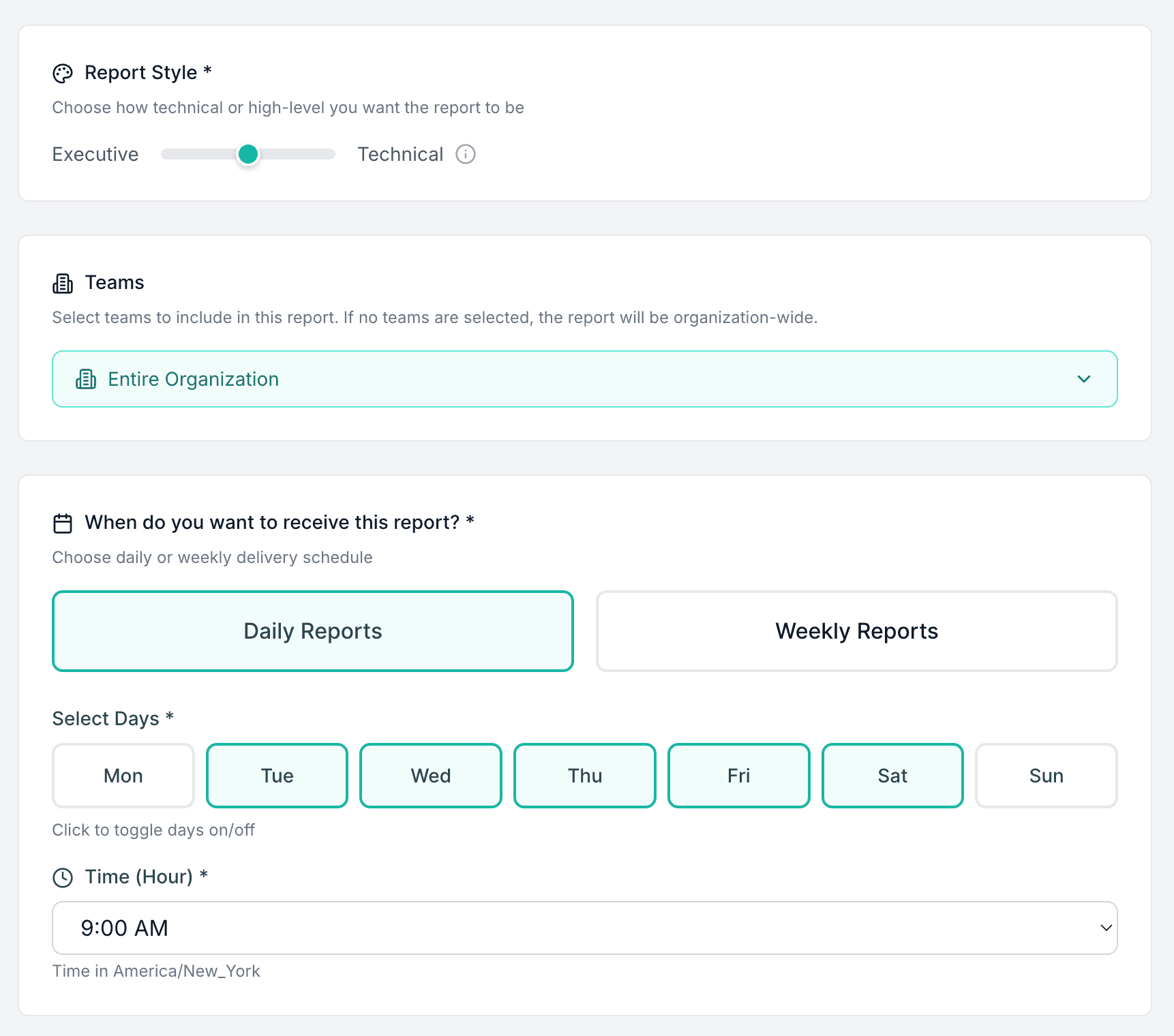Disable Wednesday delivery day

[x=430, y=776]
